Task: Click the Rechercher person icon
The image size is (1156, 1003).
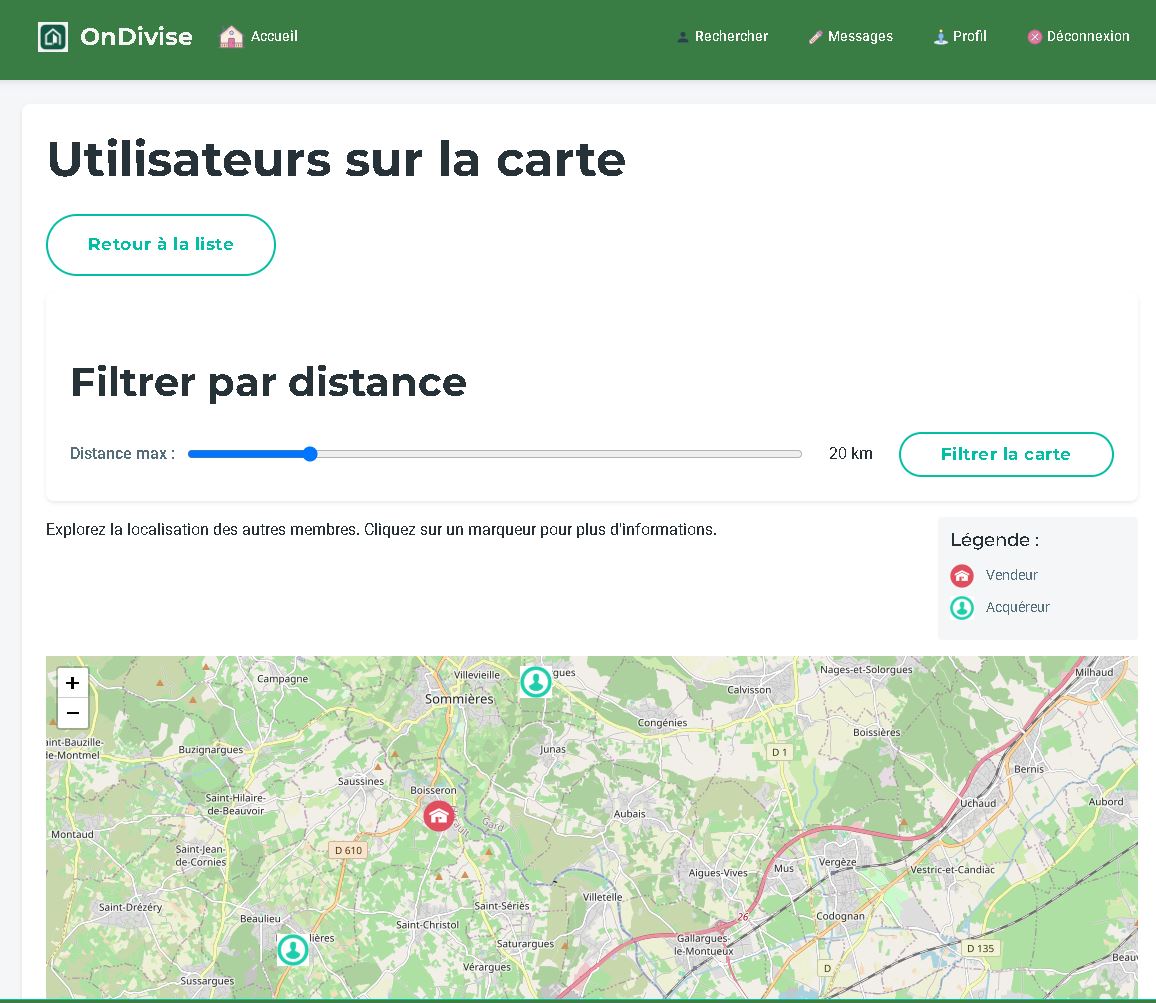Action: coord(683,37)
